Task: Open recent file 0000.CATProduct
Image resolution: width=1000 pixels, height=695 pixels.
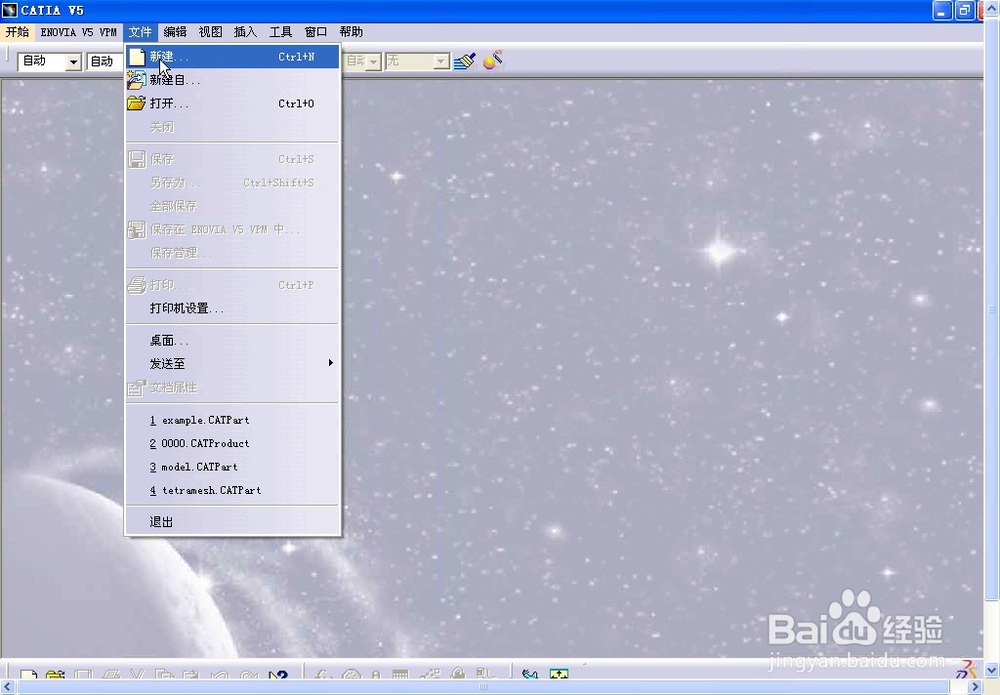Action: point(232,443)
